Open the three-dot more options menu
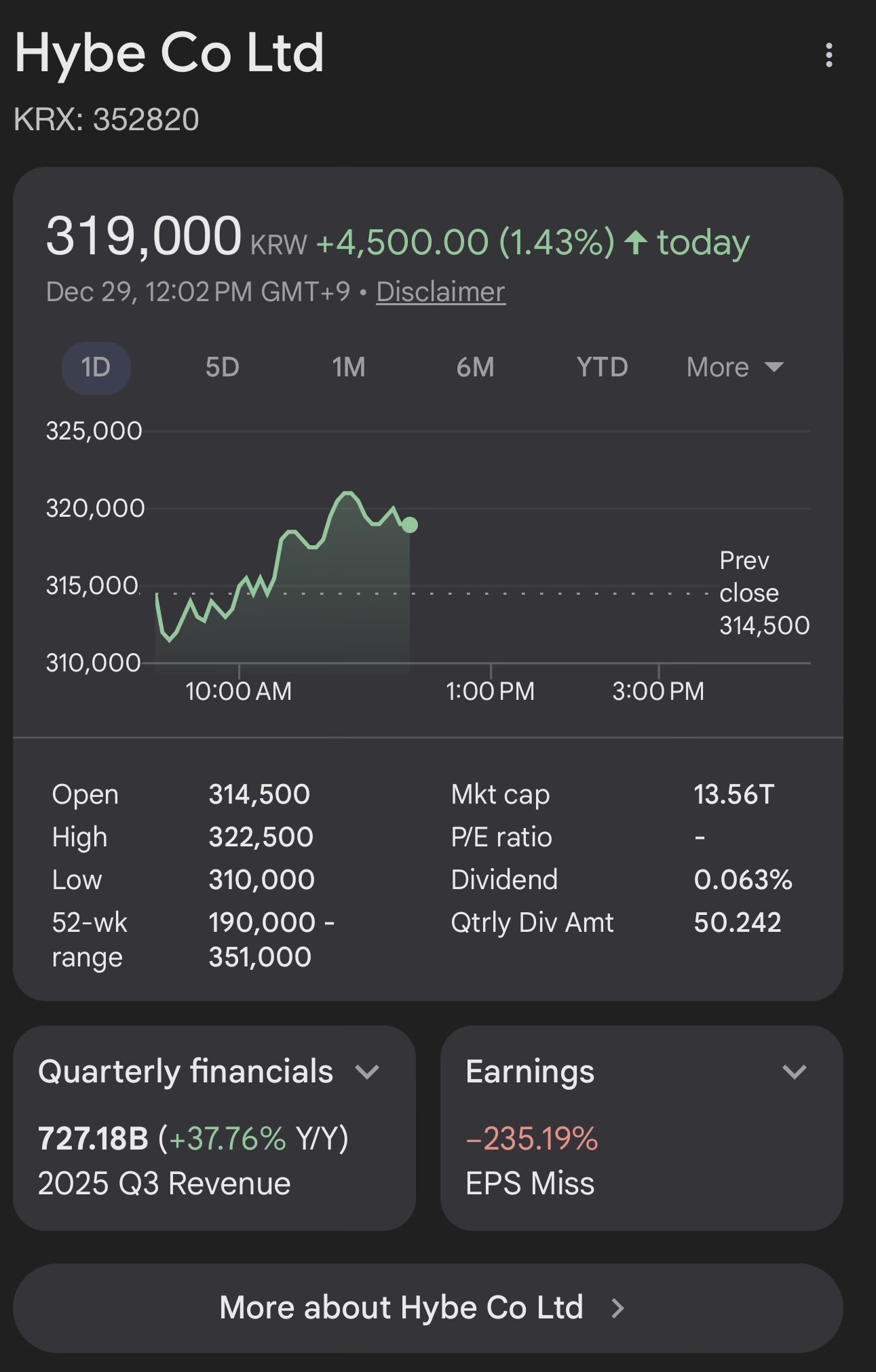Image resolution: width=876 pixels, height=1372 pixels. pyautogui.click(x=829, y=55)
